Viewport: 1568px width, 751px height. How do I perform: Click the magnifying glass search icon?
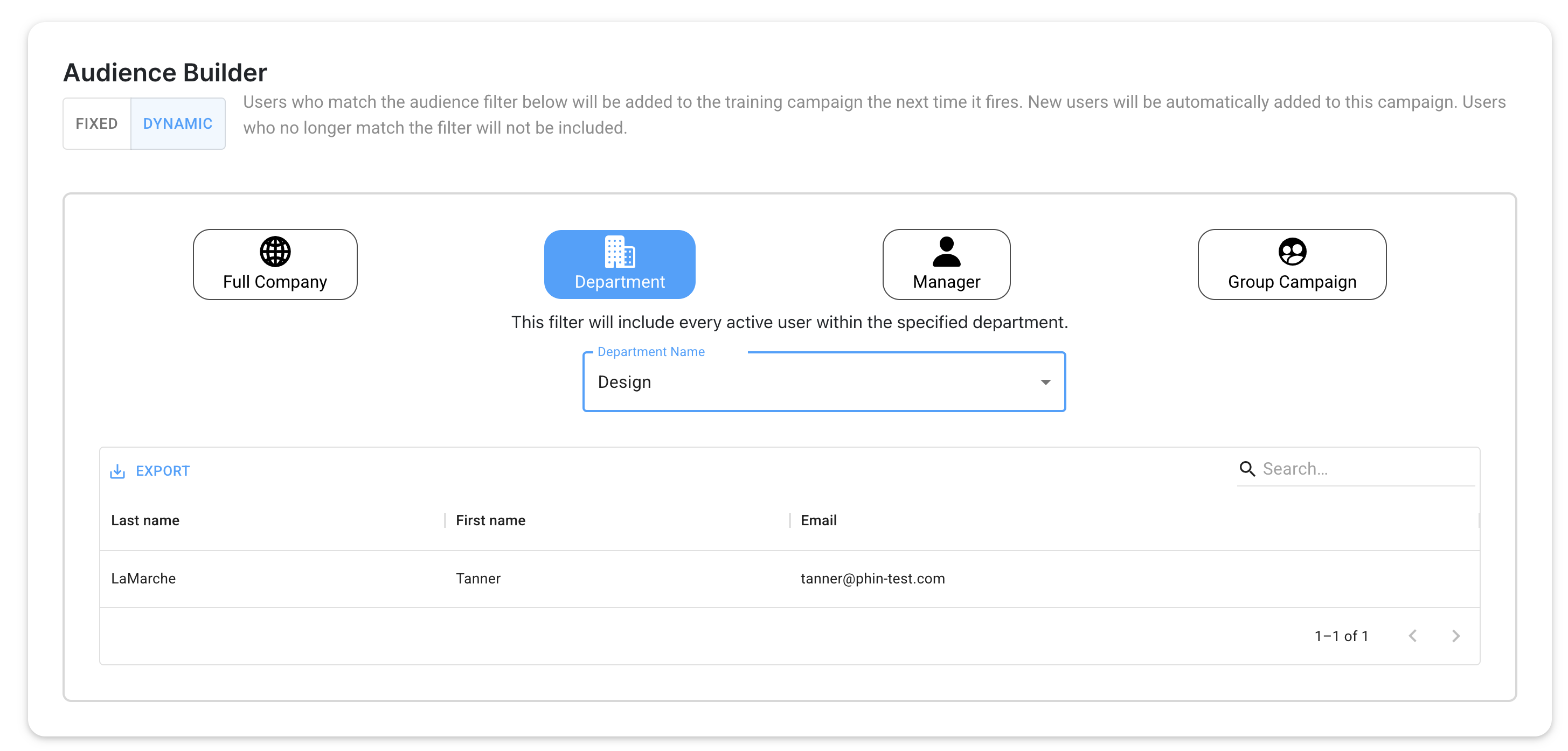1247,469
